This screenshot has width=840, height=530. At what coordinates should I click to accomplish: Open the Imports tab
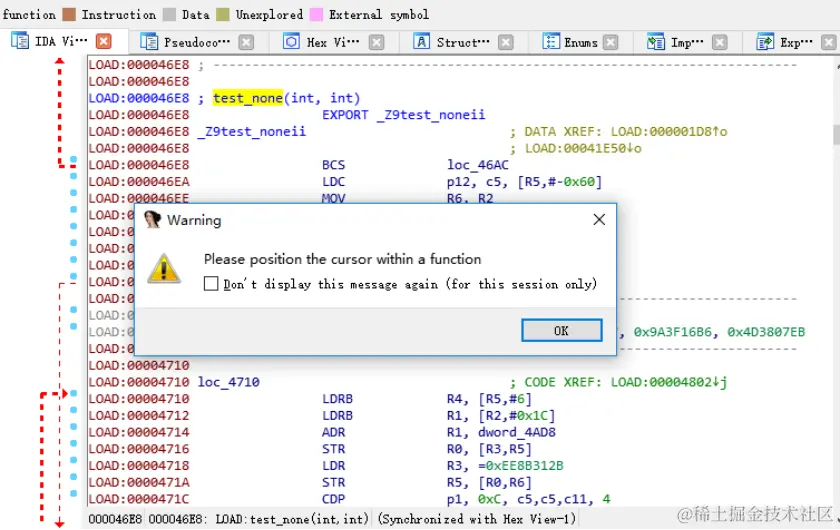(x=688, y=42)
